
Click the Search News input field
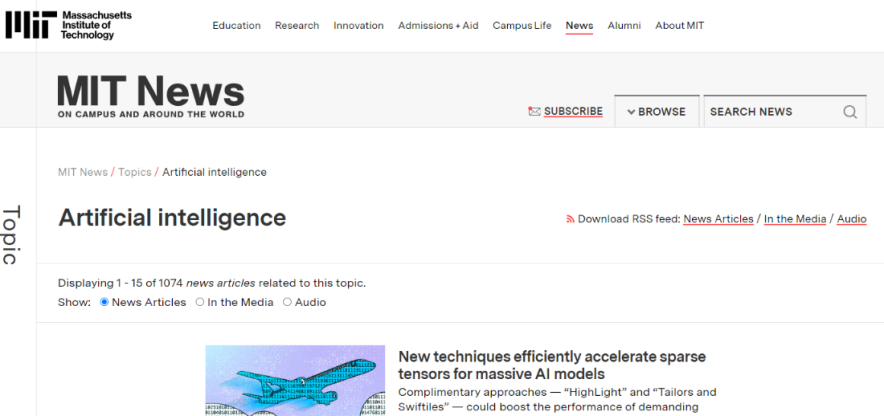770,112
